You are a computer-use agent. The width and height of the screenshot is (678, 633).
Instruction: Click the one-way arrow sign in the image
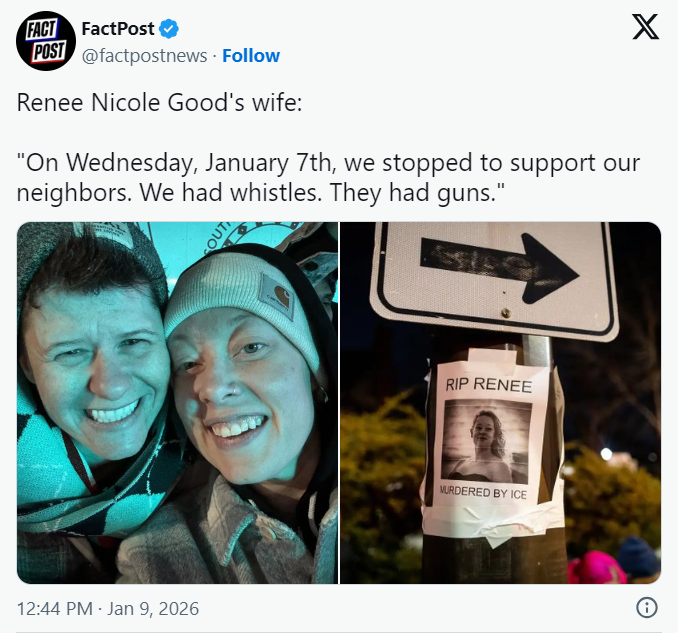[x=493, y=279]
